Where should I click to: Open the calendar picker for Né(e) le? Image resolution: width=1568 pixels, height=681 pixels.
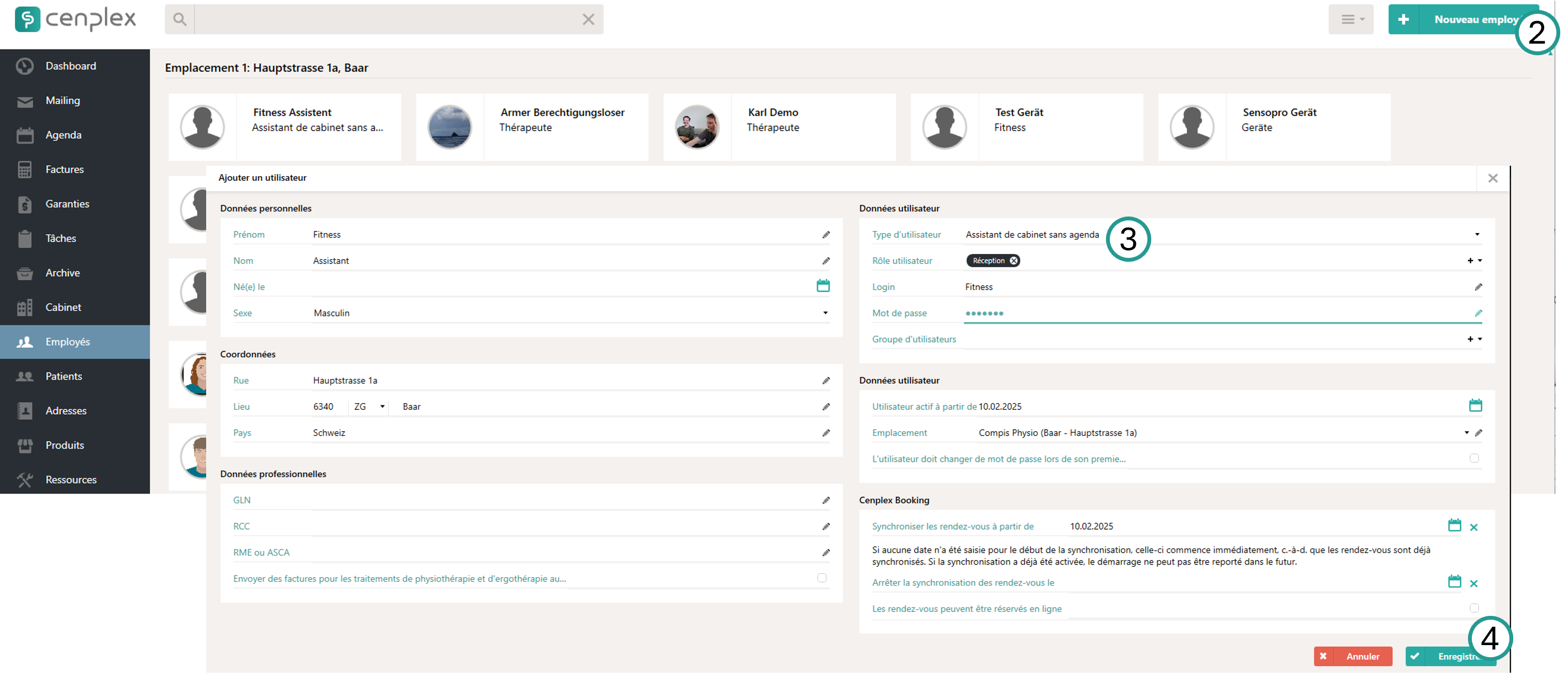click(x=823, y=284)
